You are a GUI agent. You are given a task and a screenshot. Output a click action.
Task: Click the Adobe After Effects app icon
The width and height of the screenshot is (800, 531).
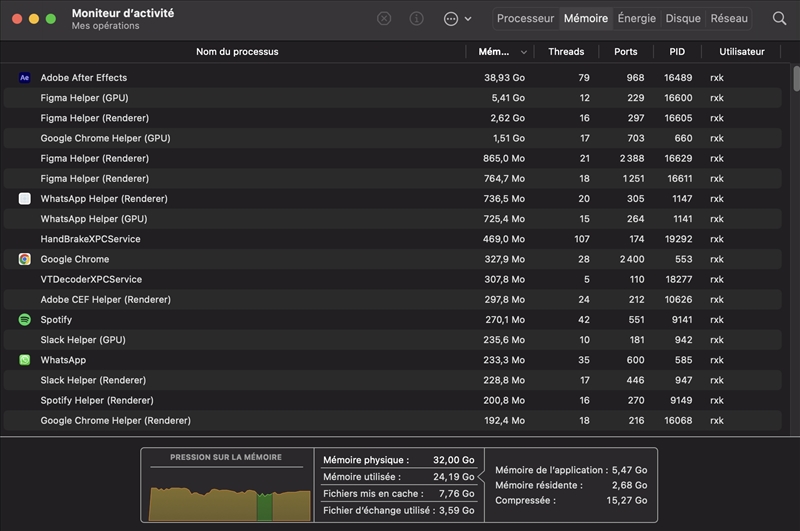pos(24,78)
